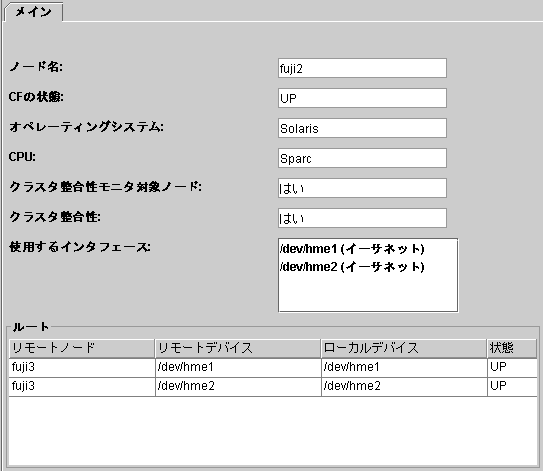Click the CPU field showing Sparc
The image size is (543, 471).
point(362,158)
